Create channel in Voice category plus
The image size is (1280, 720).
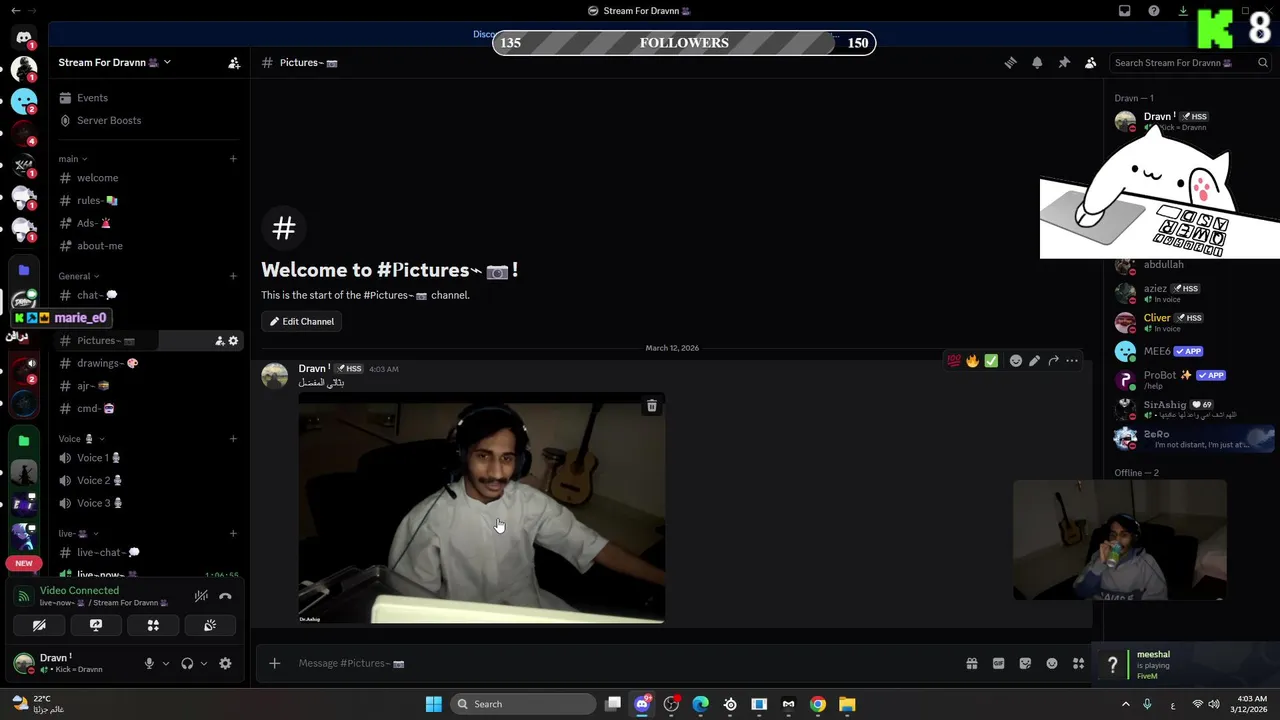click(x=233, y=439)
